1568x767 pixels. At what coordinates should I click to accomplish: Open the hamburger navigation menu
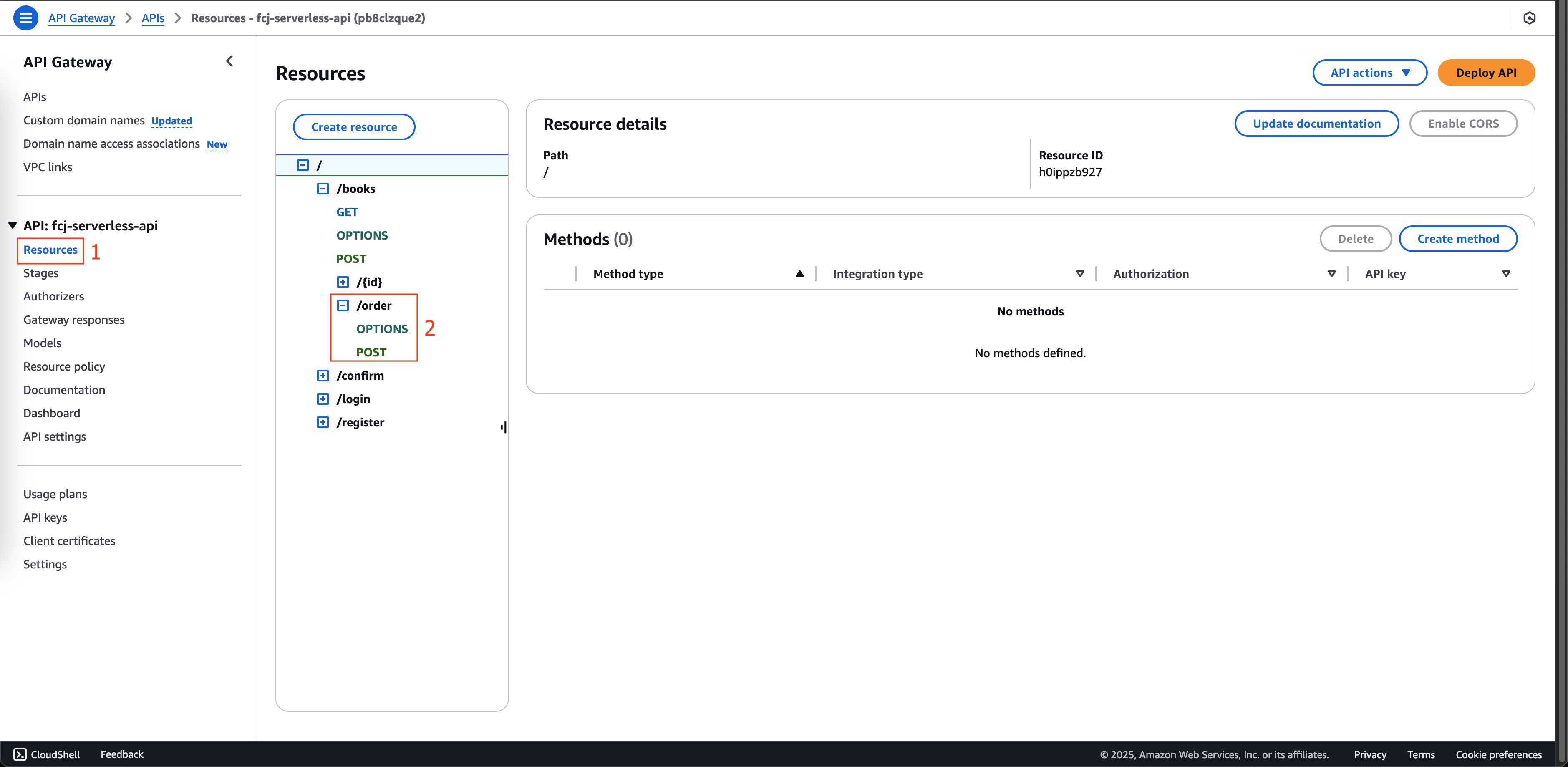(x=25, y=18)
